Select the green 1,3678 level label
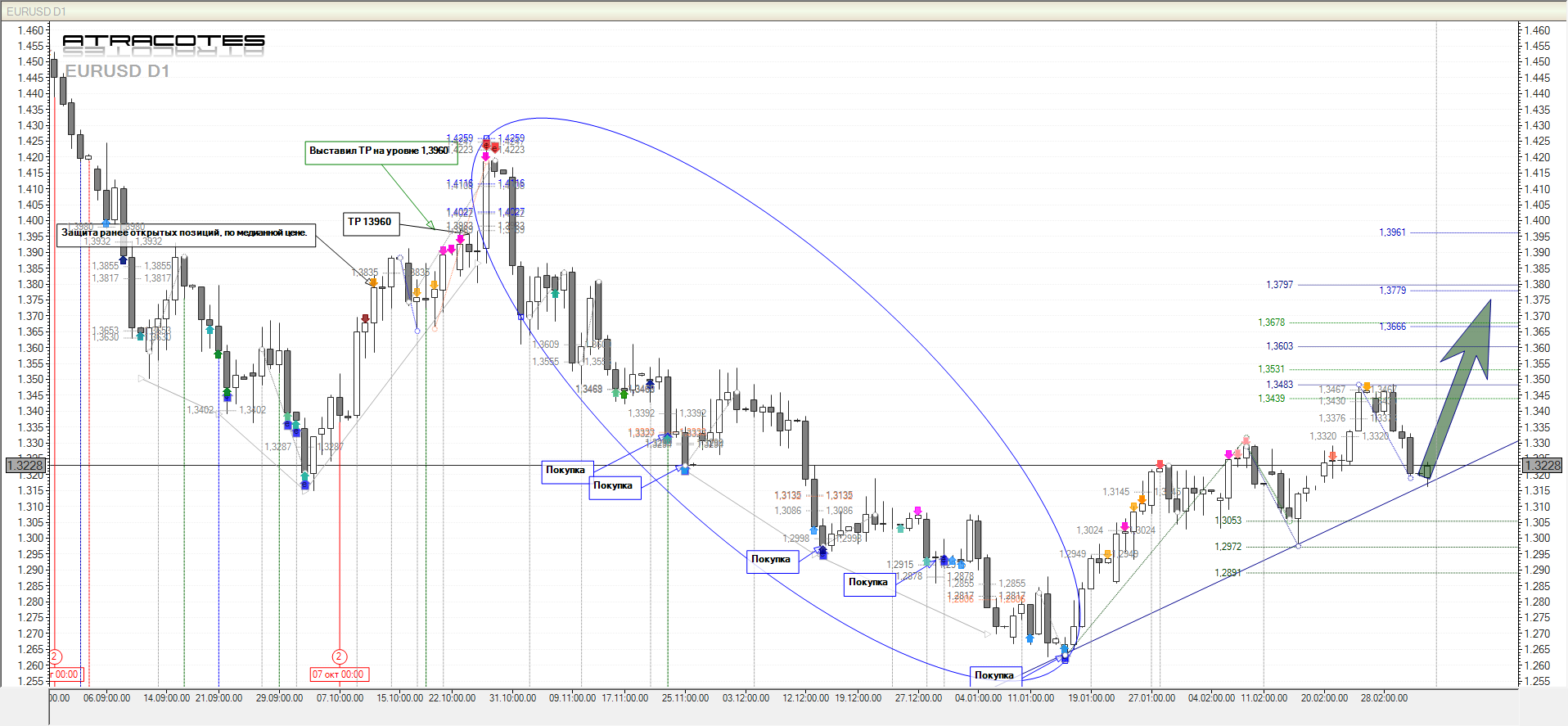 click(x=1271, y=322)
